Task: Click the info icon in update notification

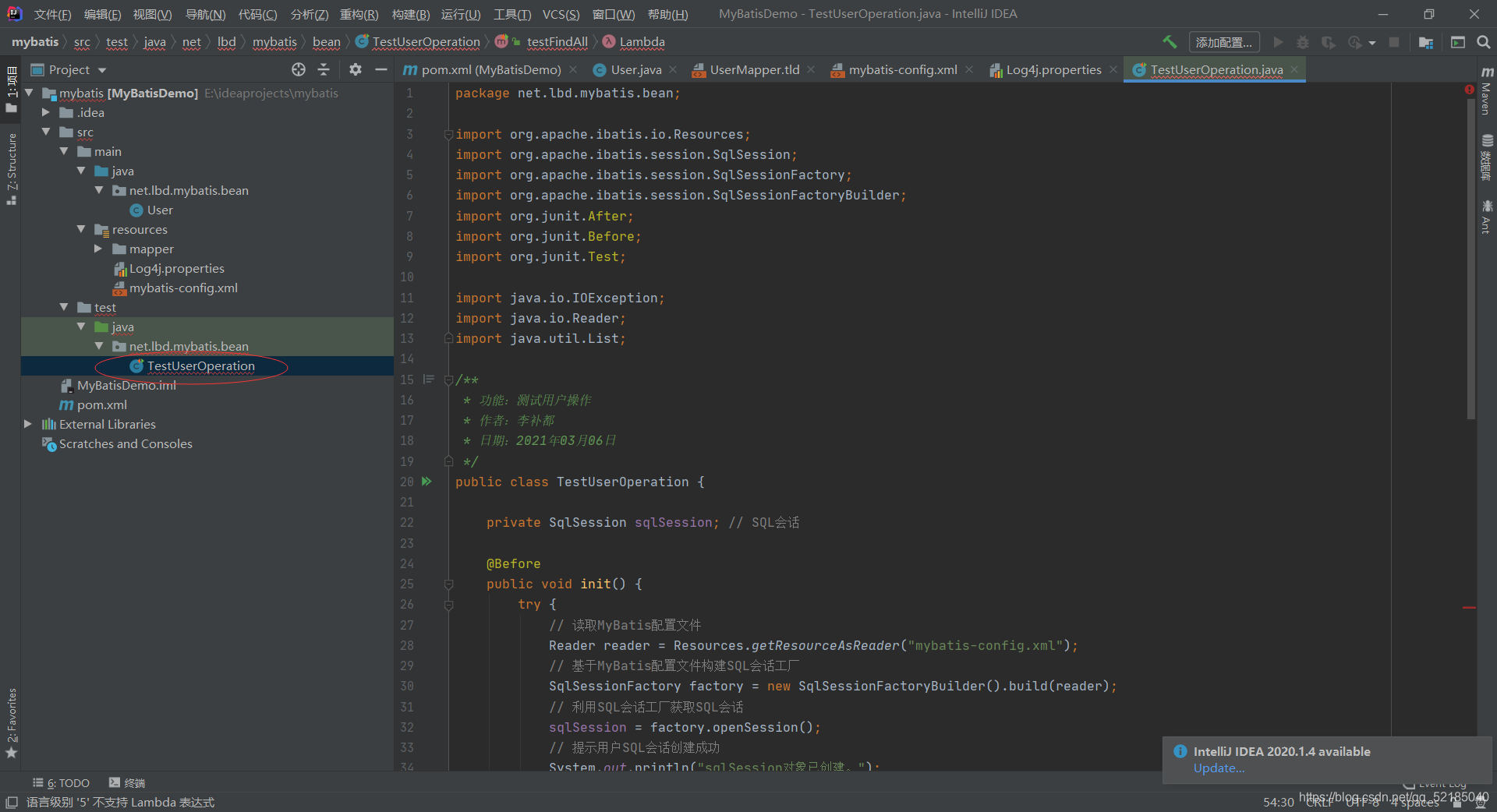Action: (x=1180, y=751)
